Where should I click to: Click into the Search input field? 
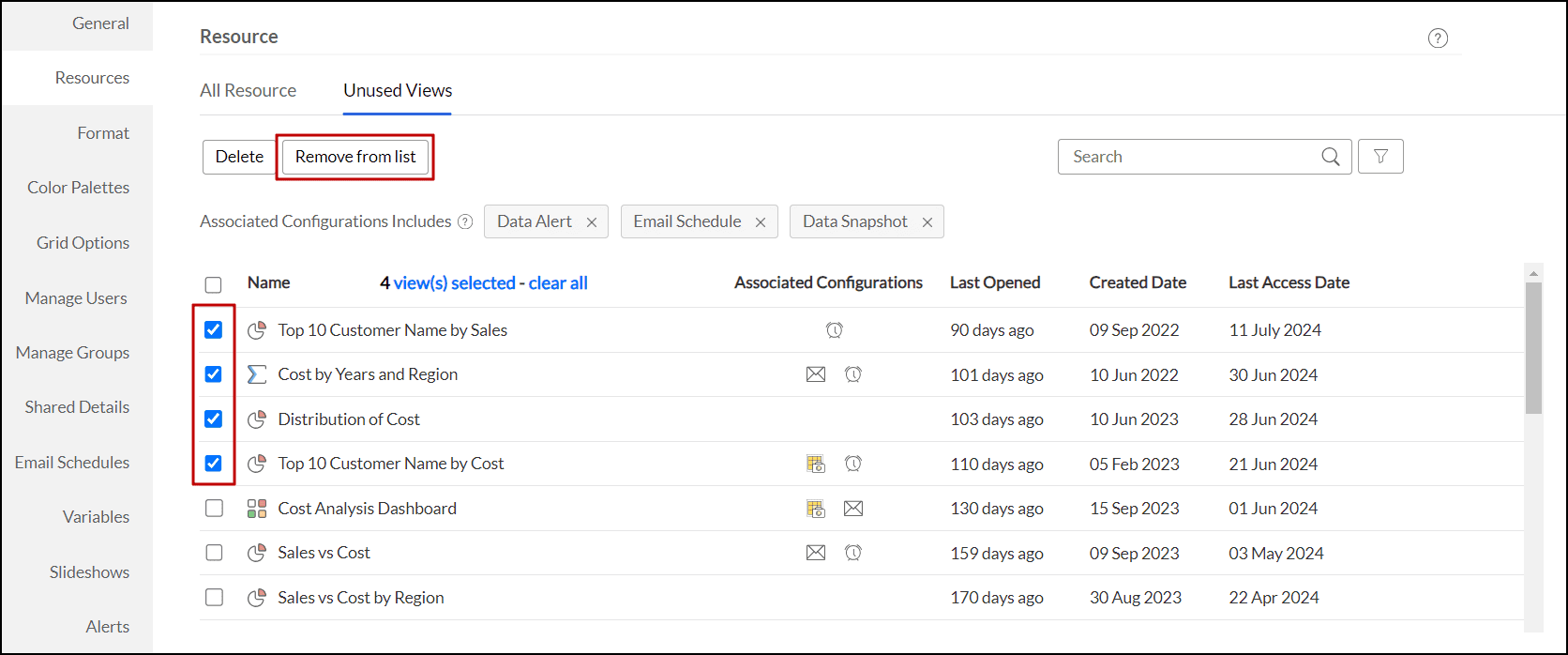tap(1186, 157)
